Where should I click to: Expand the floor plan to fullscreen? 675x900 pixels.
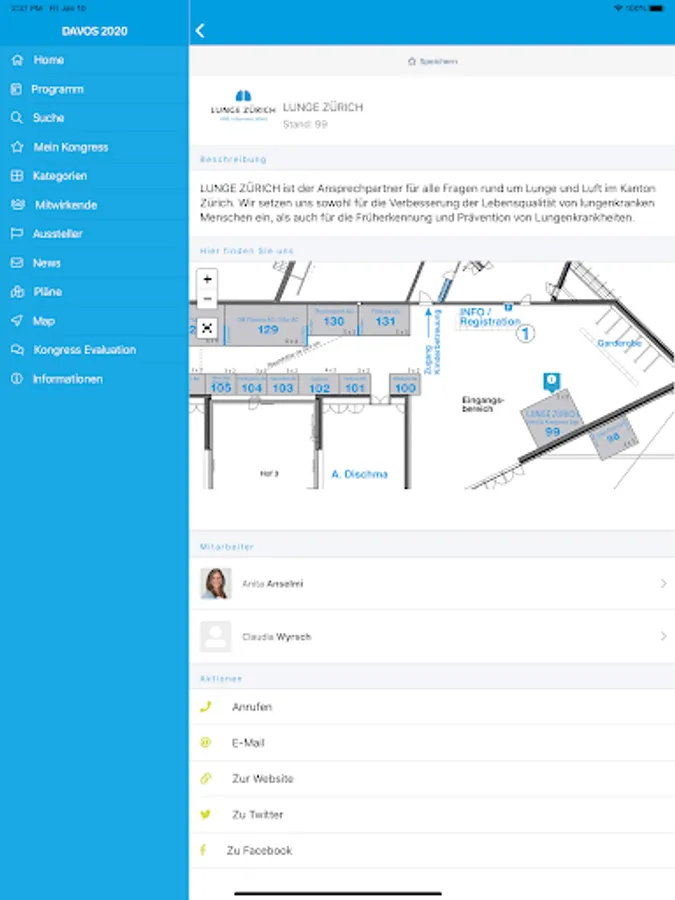[207, 328]
